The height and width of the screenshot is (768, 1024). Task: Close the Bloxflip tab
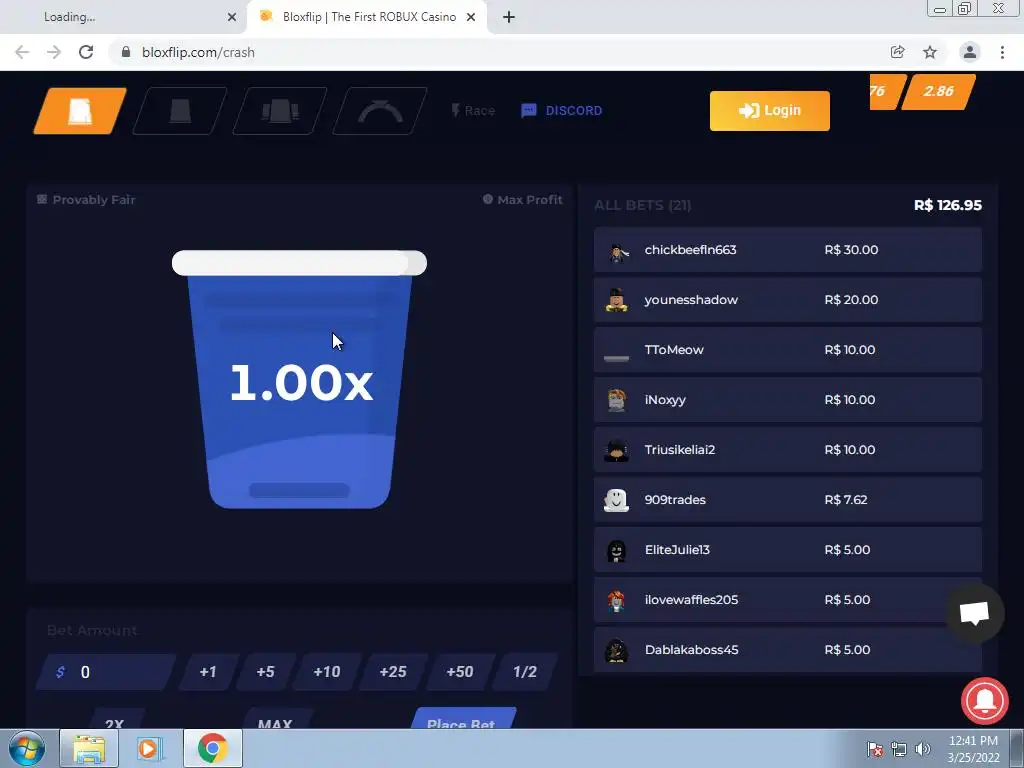(x=471, y=18)
